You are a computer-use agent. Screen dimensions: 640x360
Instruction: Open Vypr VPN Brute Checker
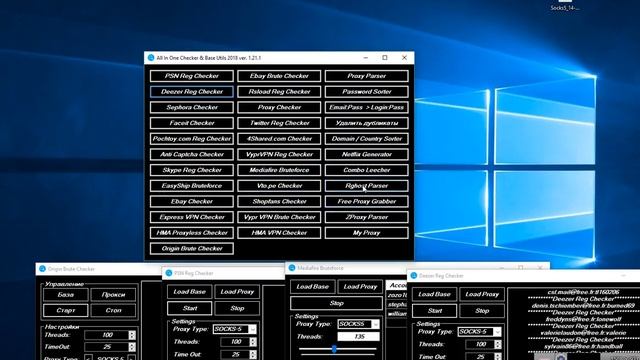(279, 217)
